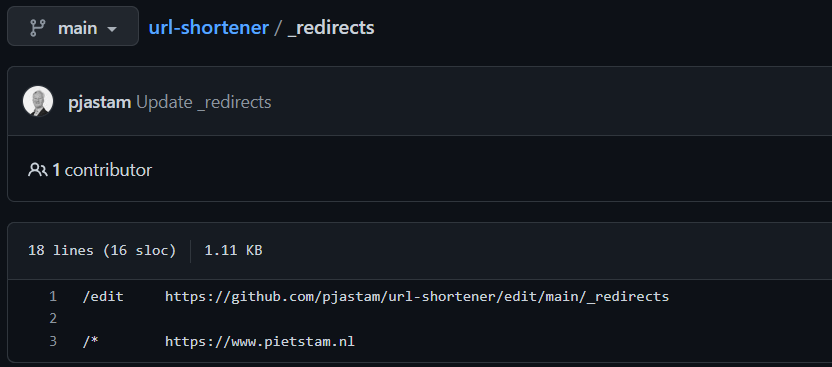832x367 pixels.
Task: Click the slash separator in the breadcrumb
Action: (278, 28)
